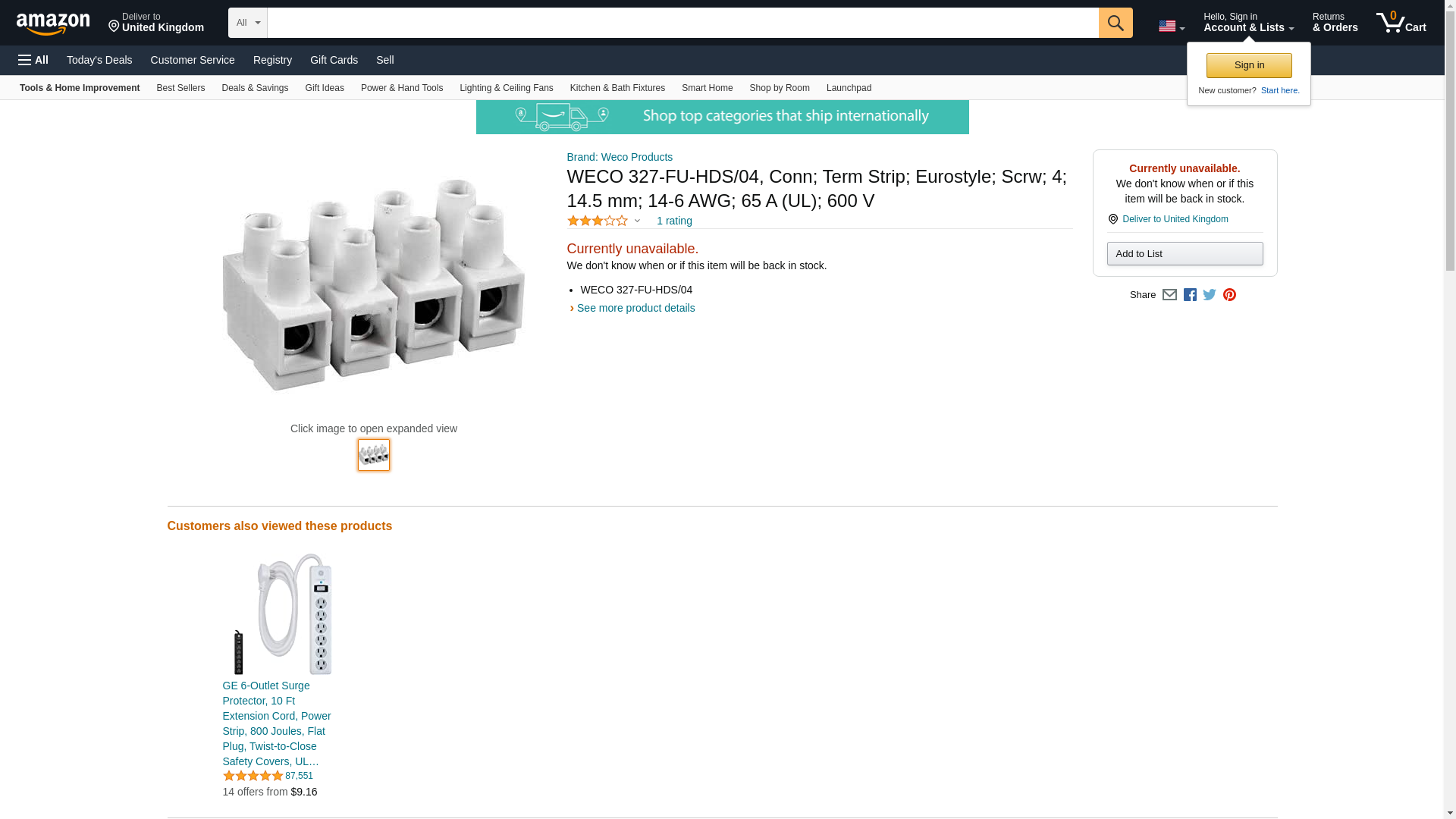Expand the All search category dropdown
Screen dimensions: 1456x819
(x=247, y=23)
